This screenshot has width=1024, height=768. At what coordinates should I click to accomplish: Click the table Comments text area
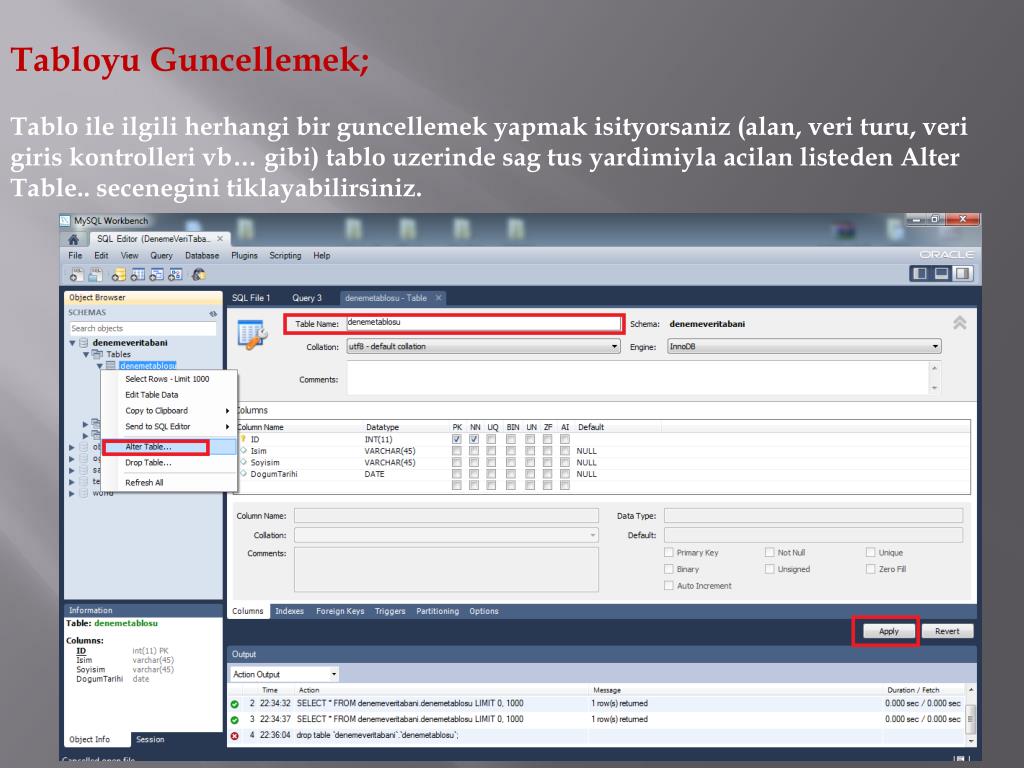pos(639,378)
